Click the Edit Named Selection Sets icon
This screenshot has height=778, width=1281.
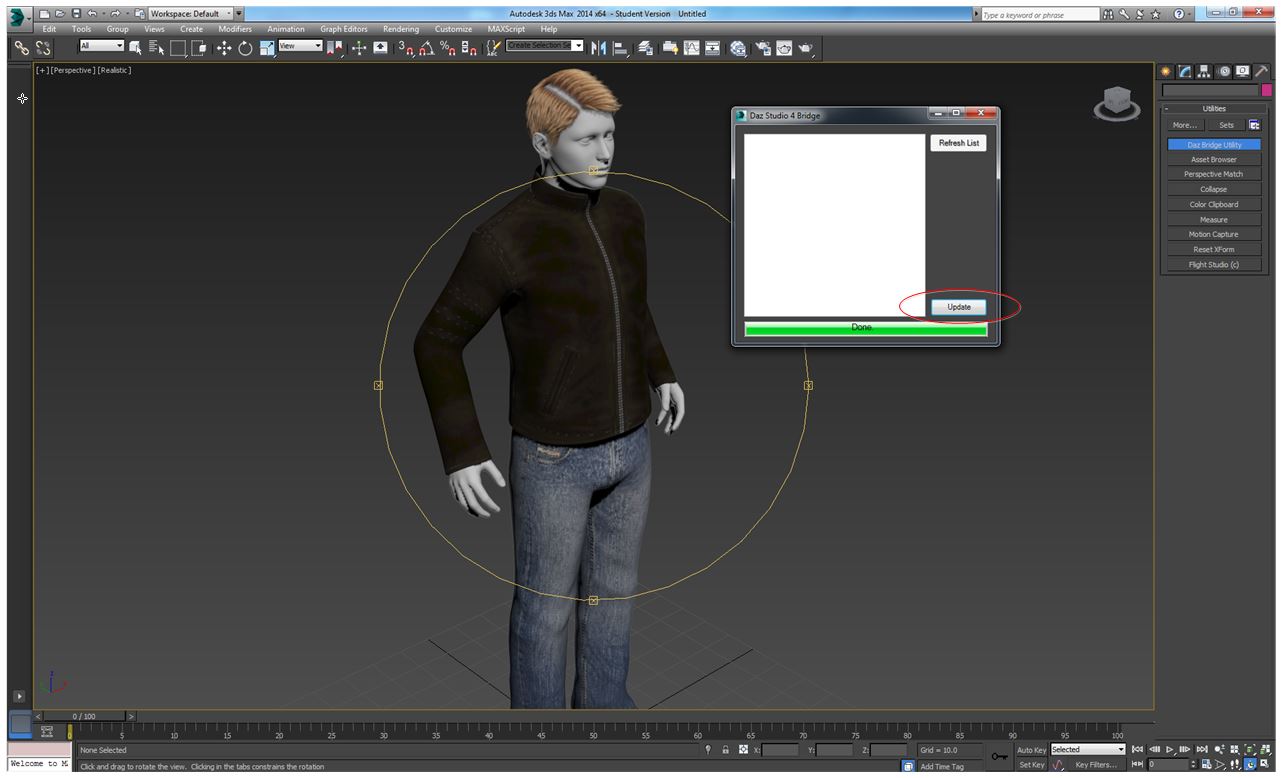point(492,47)
